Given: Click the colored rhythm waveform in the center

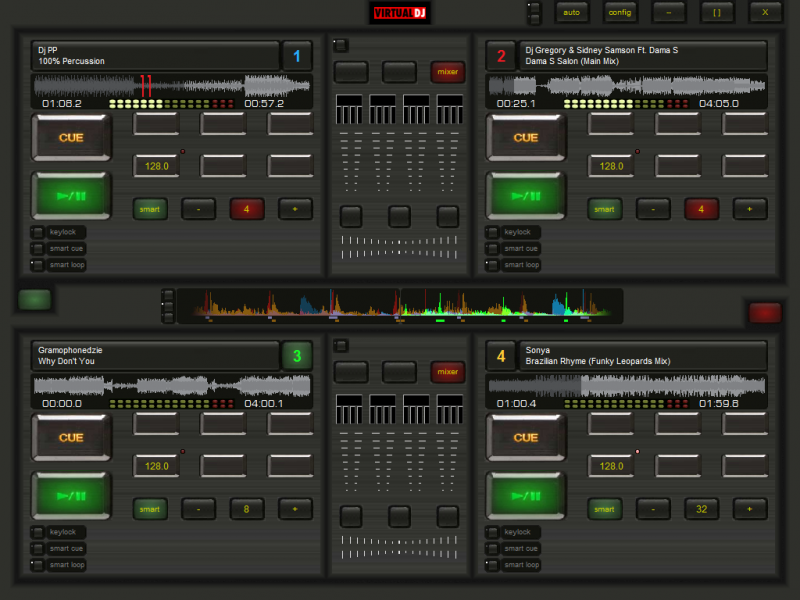Looking at the screenshot, I should click(x=399, y=306).
